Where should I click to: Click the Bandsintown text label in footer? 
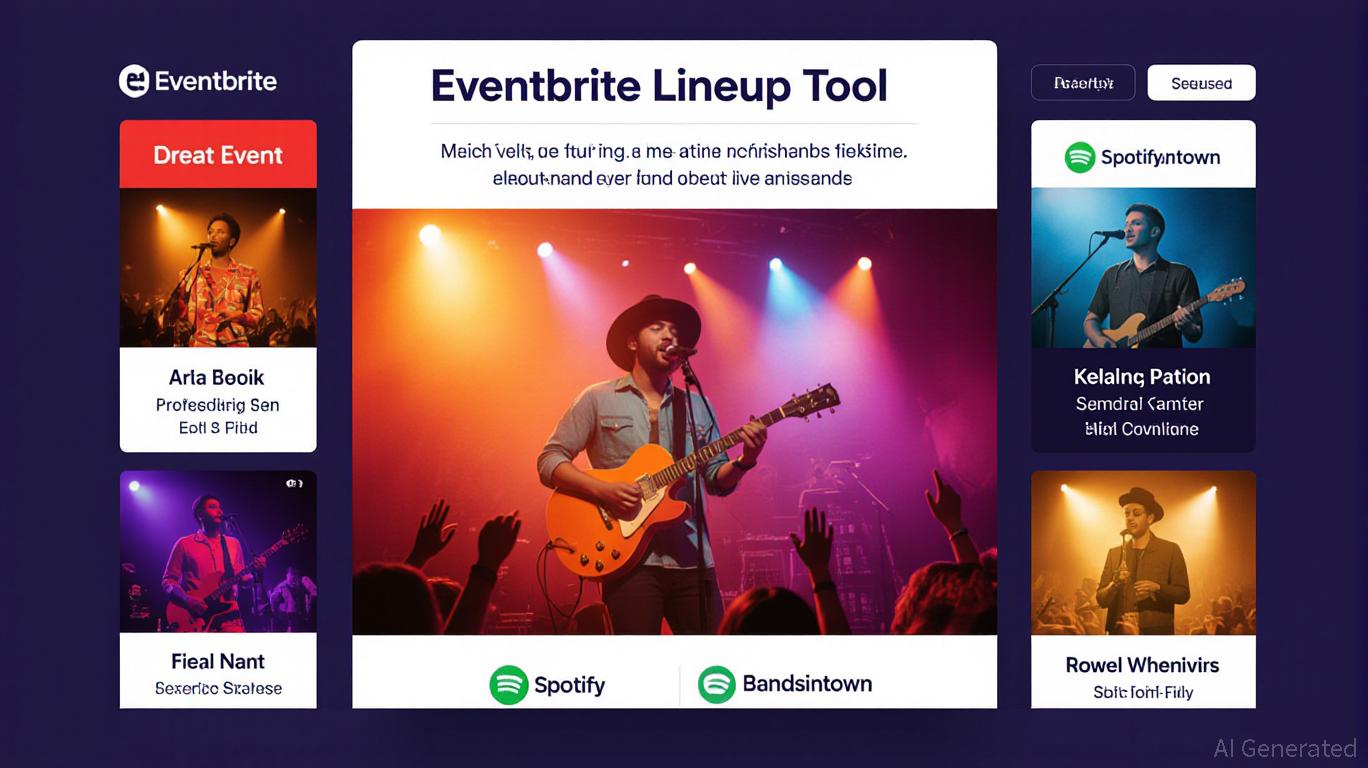(x=807, y=684)
